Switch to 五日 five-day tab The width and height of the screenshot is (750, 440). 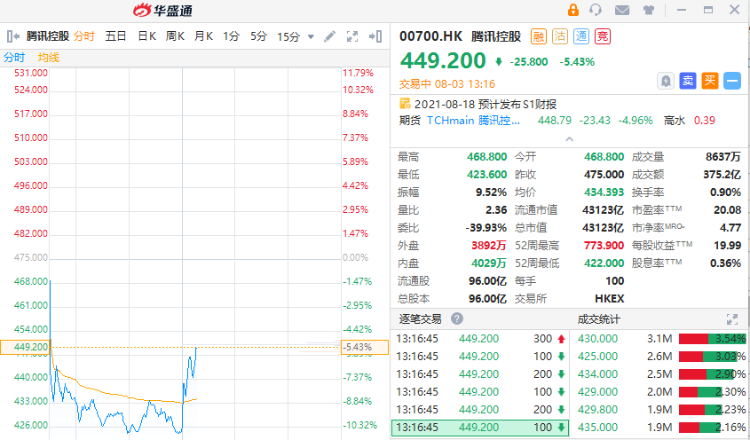(115, 36)
